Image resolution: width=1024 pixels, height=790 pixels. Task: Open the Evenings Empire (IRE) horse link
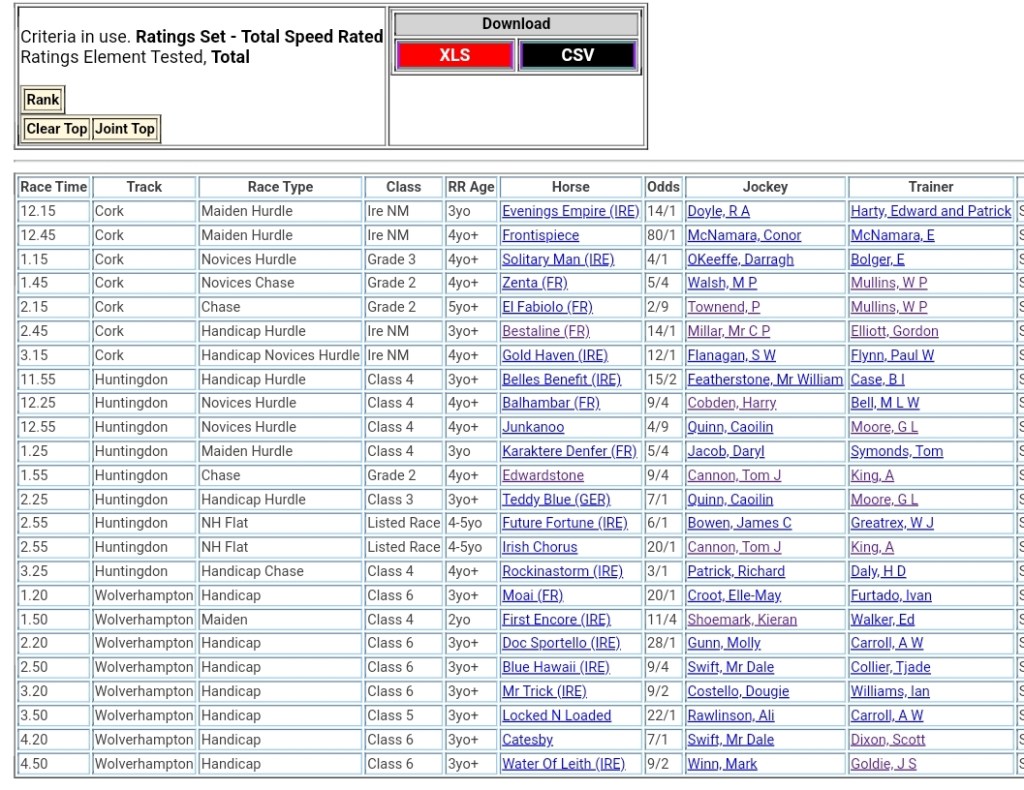(570, 211)
